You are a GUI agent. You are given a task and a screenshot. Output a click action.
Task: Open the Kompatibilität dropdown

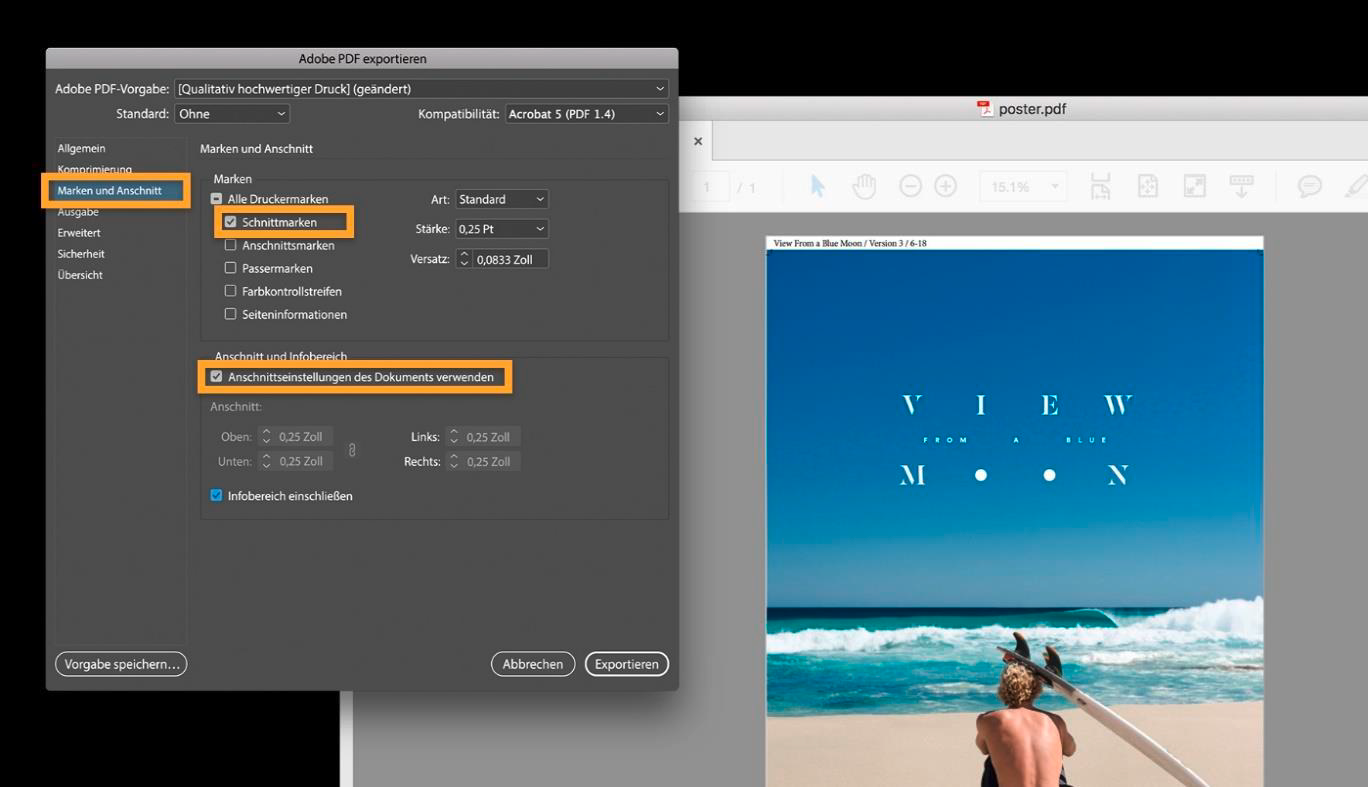click(x=586, y=114)
